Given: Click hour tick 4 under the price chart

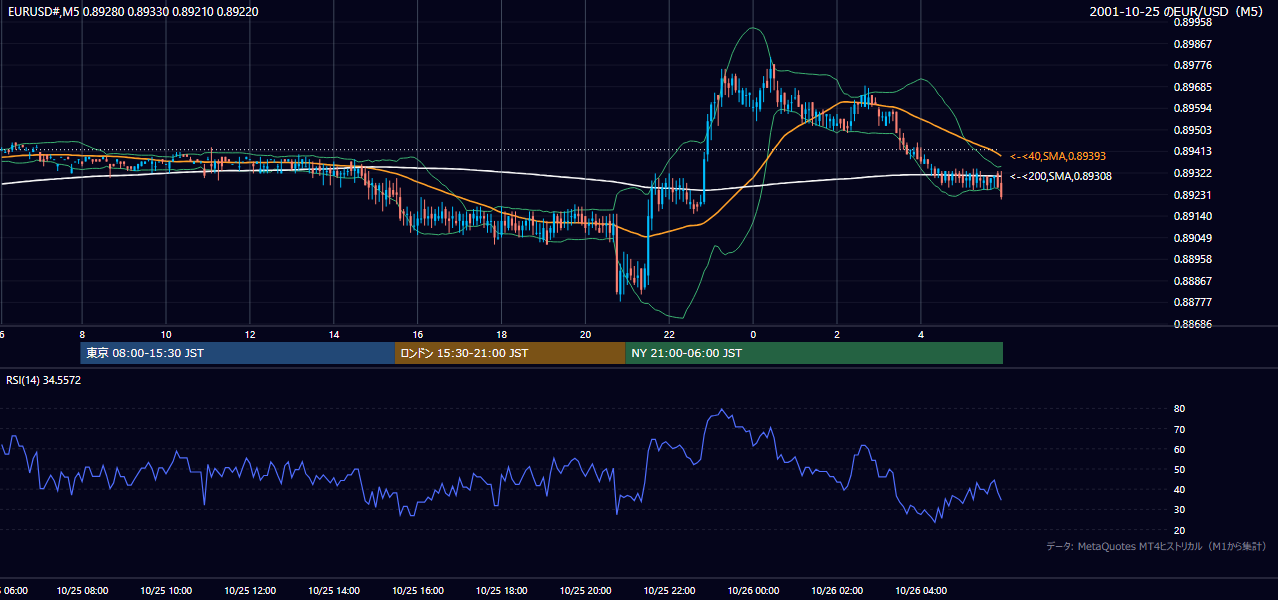Looking at the screenshot, I should coord(921,335).
